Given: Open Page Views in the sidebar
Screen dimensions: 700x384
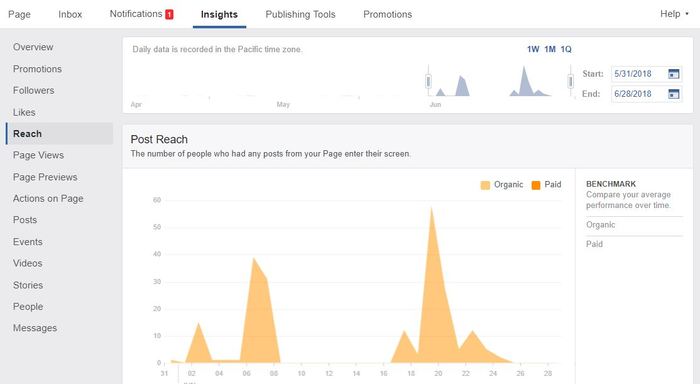Looking at the screenshot, I should coord(38,155).
